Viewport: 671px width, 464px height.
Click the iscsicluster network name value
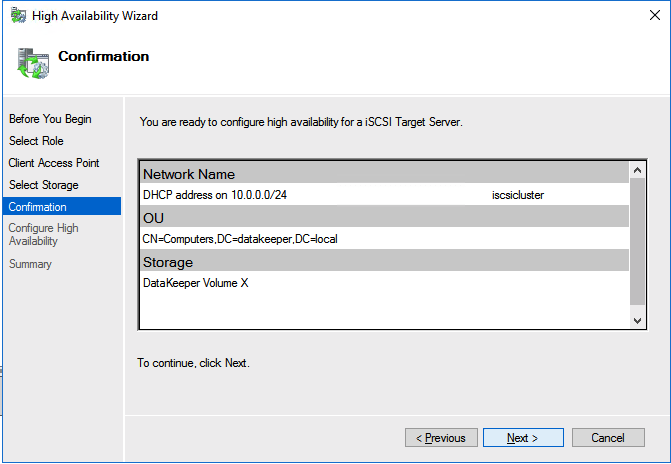[518, 195]
